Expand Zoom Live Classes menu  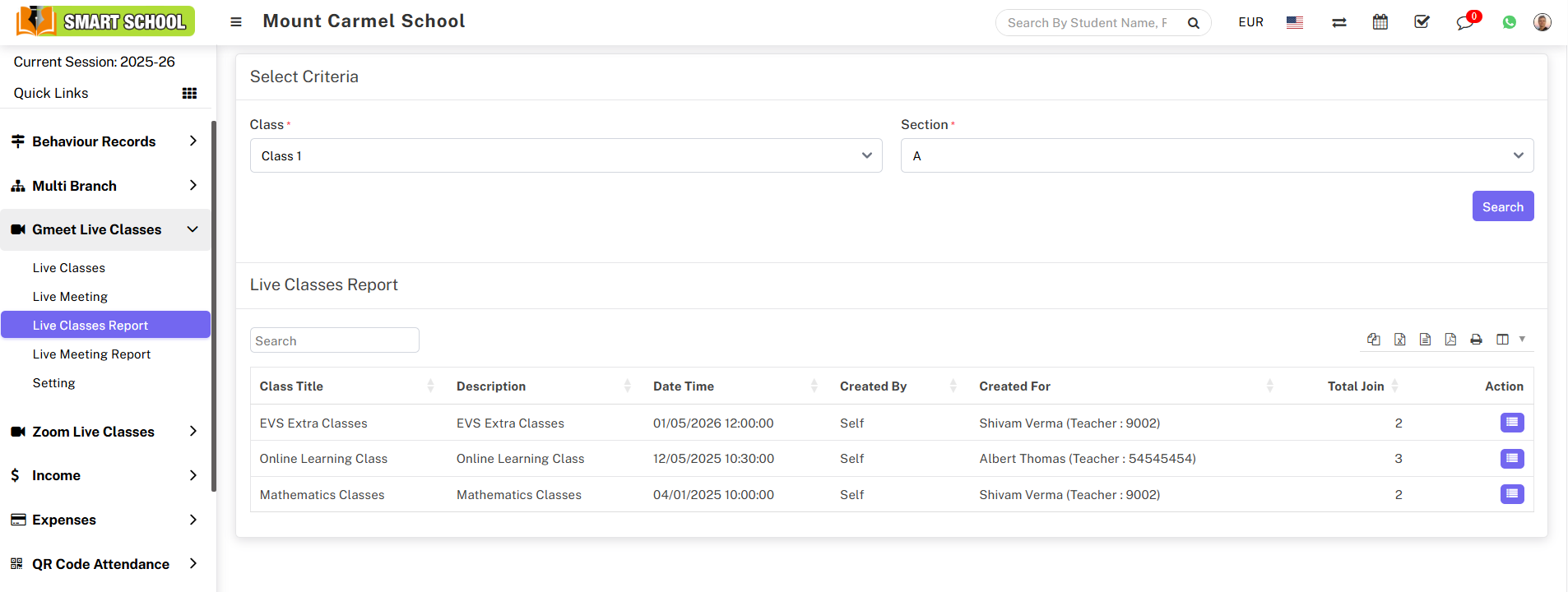pos(104,432)
